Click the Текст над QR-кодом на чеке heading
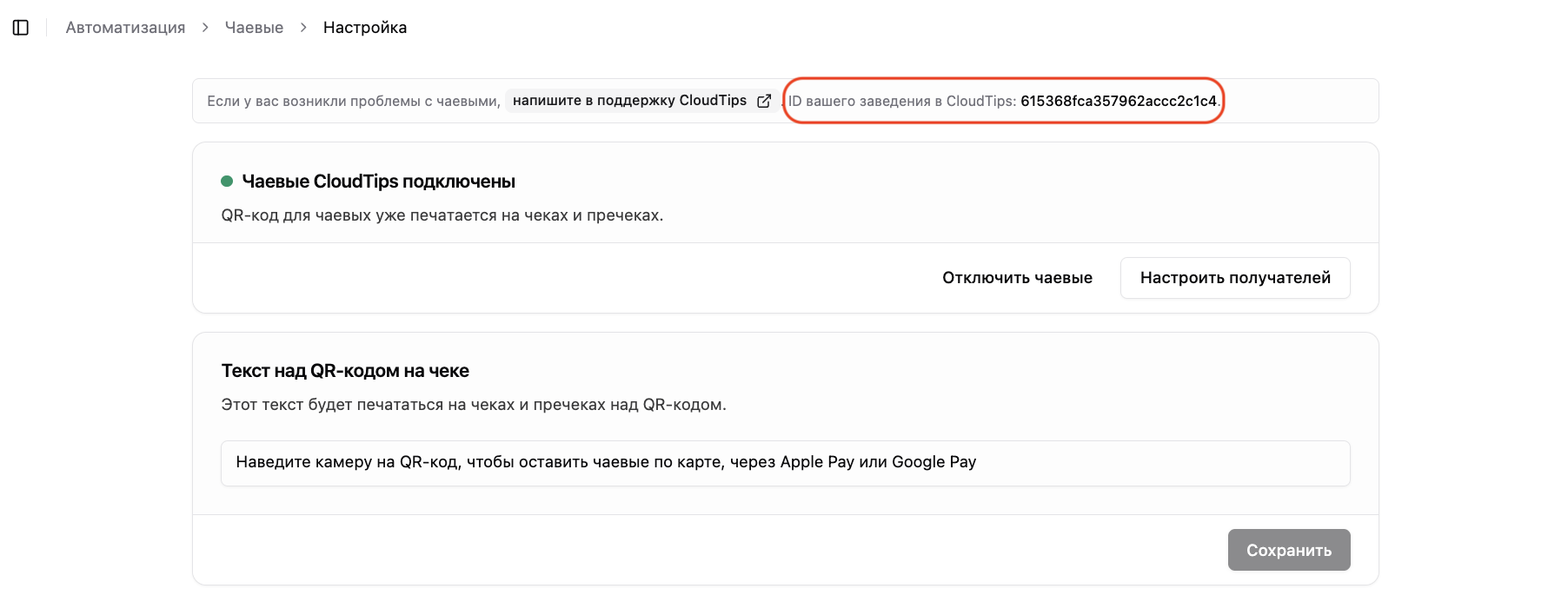 [345, 371]
